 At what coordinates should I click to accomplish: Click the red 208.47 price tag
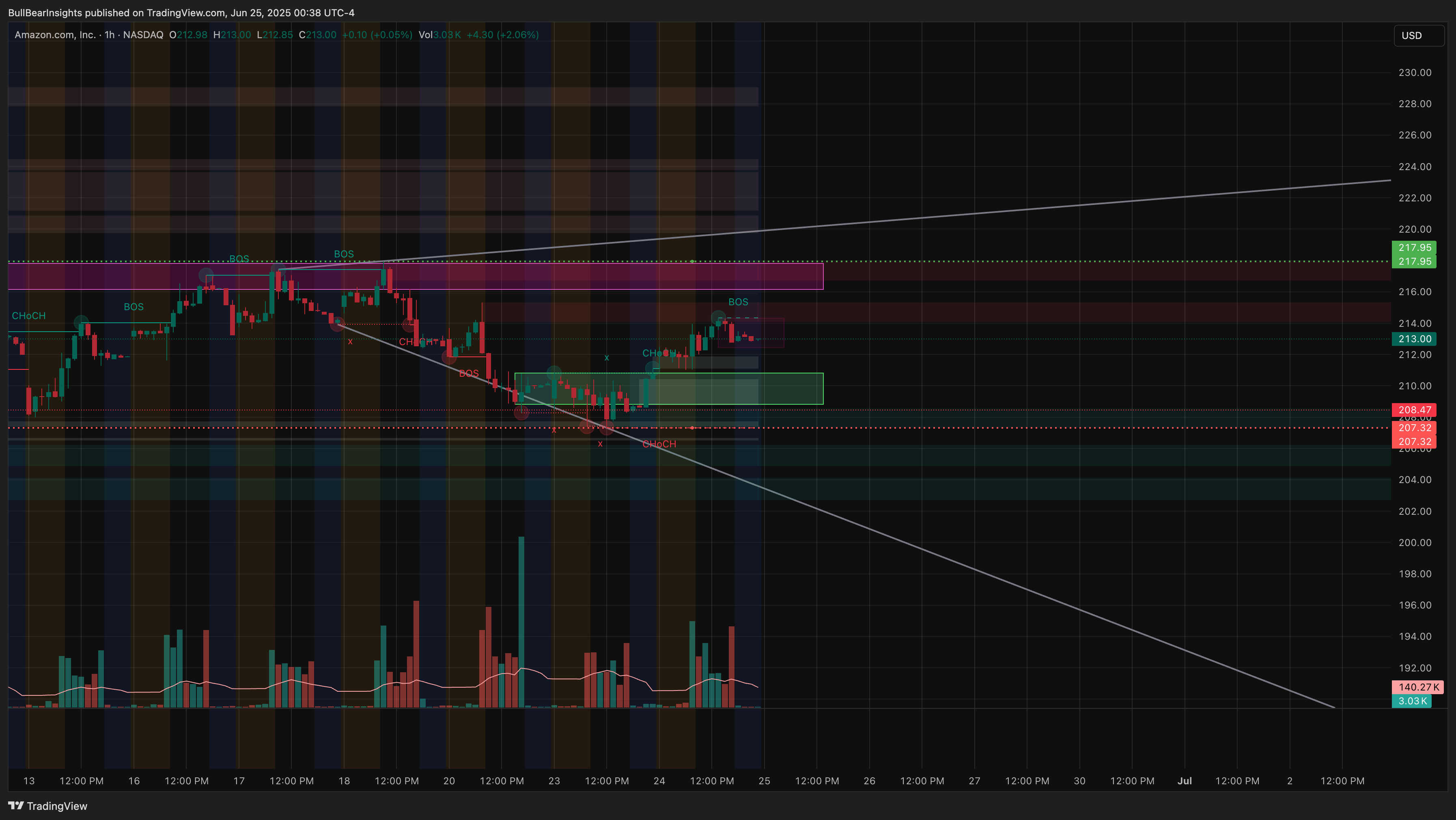pos(1414,410)
